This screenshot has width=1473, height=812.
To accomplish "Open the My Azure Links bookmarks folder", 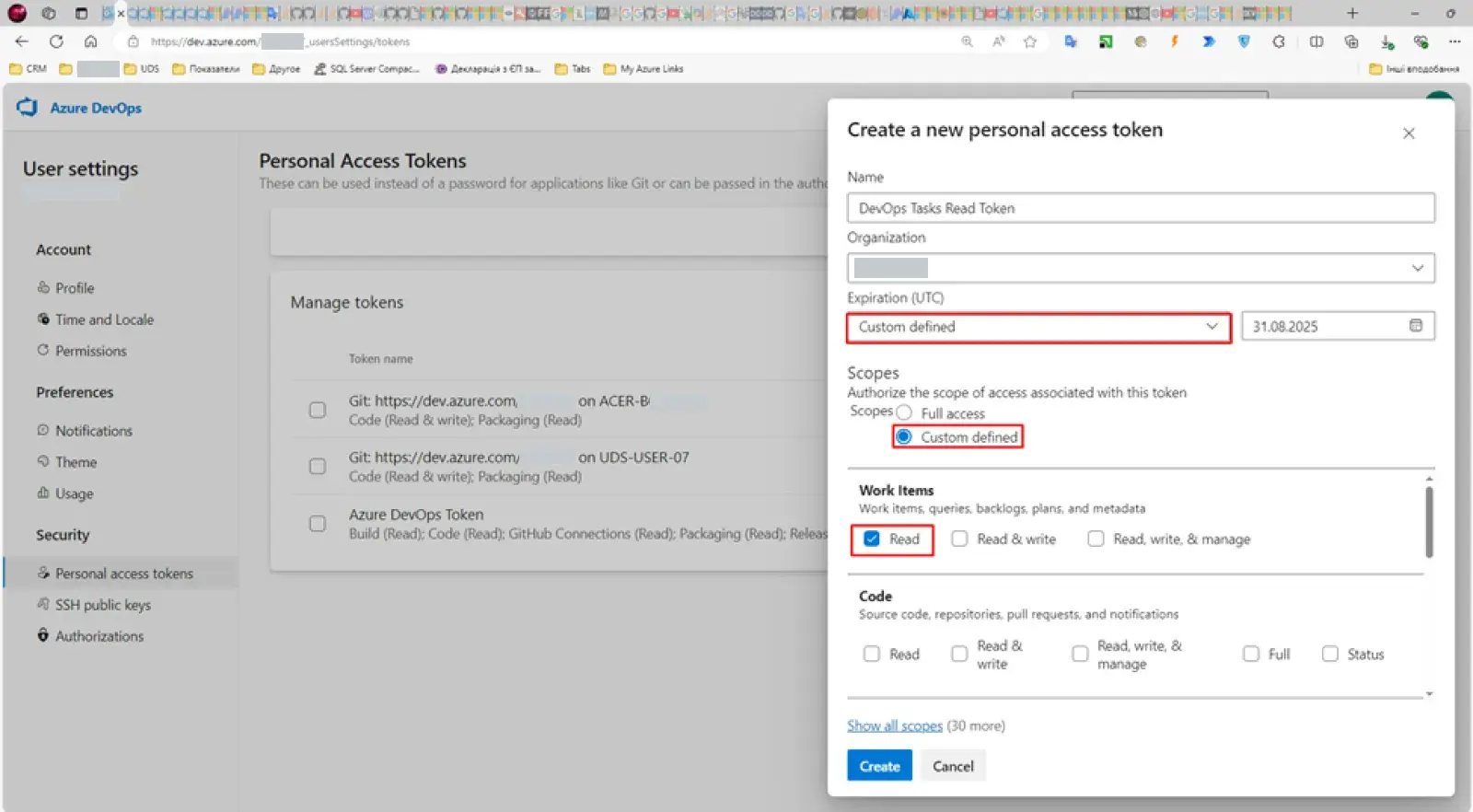I will pos(644,68).
